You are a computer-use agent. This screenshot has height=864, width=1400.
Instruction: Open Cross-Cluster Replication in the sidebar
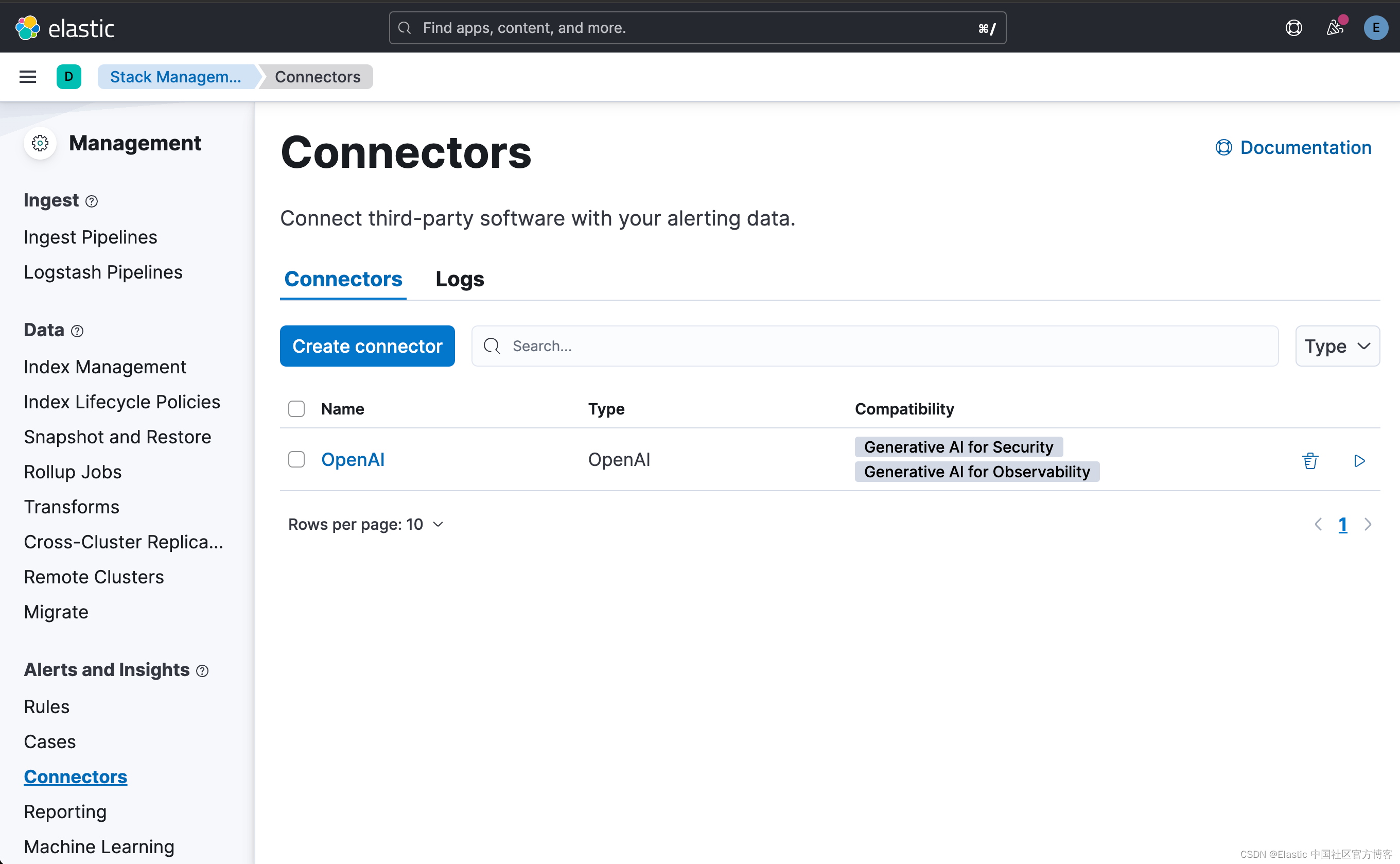pos(124,542)
